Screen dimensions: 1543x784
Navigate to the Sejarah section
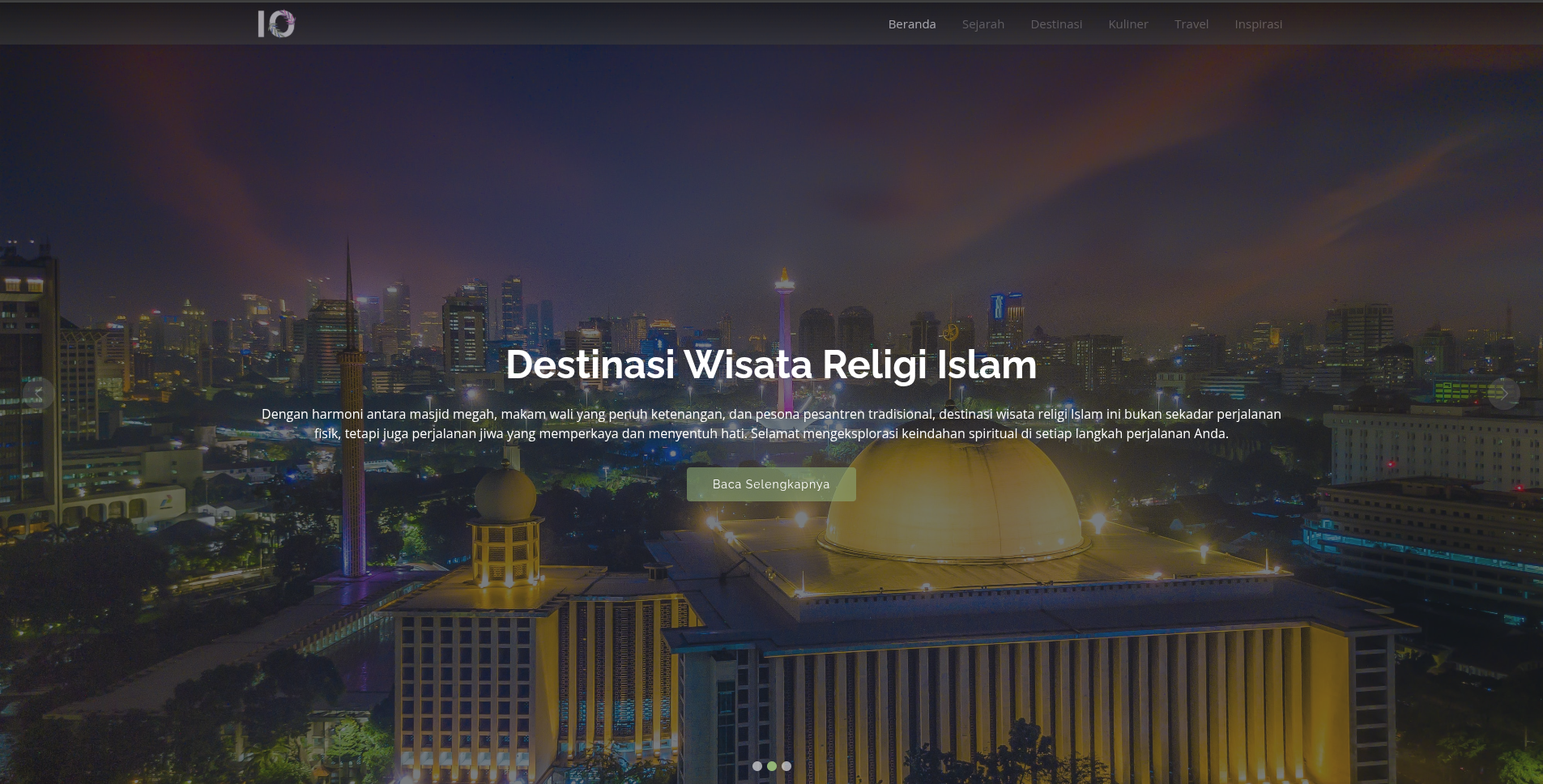982,23
